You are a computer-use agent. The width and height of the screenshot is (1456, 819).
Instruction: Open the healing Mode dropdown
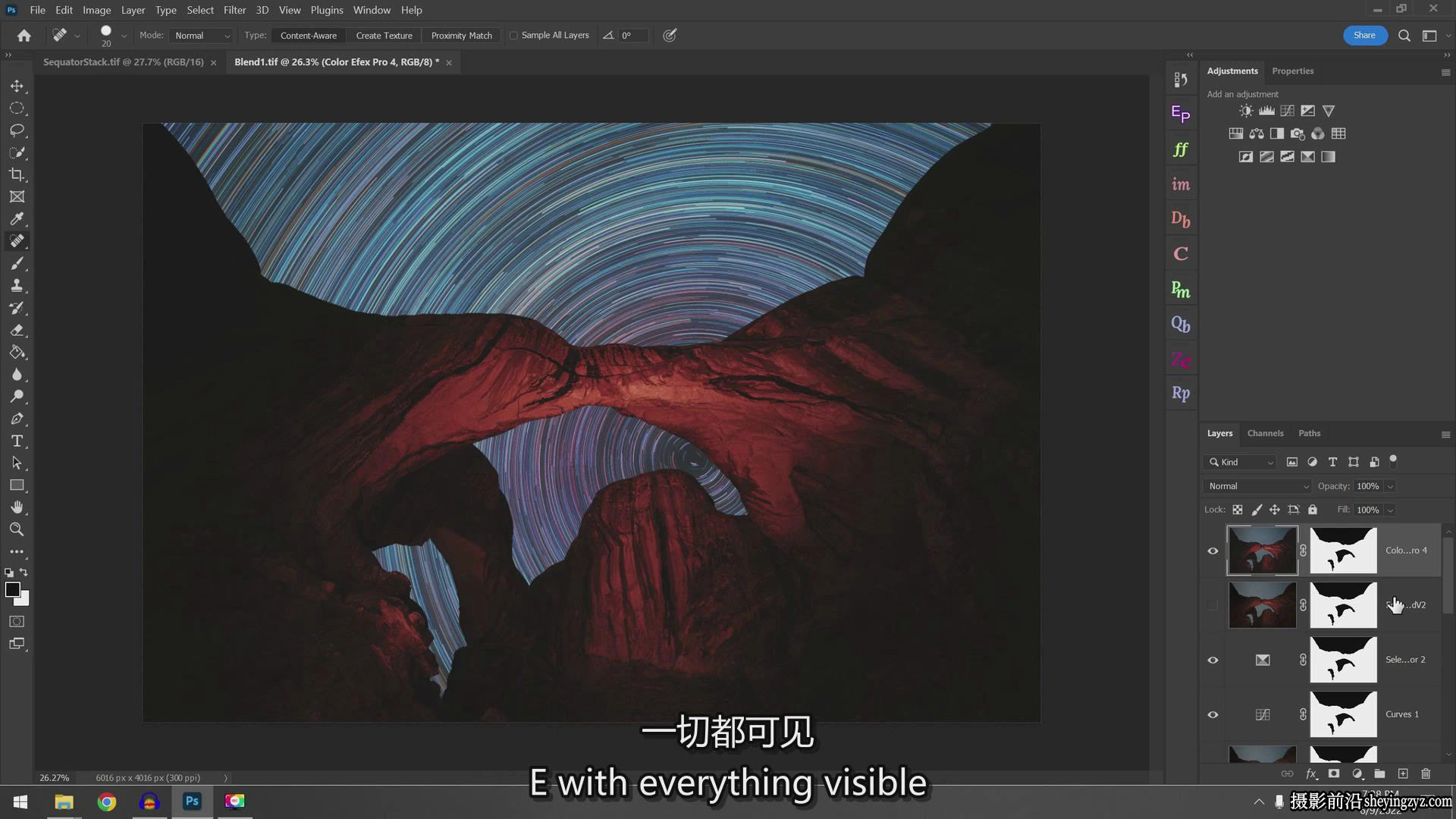pyautogui.click(x=201, y=36)
